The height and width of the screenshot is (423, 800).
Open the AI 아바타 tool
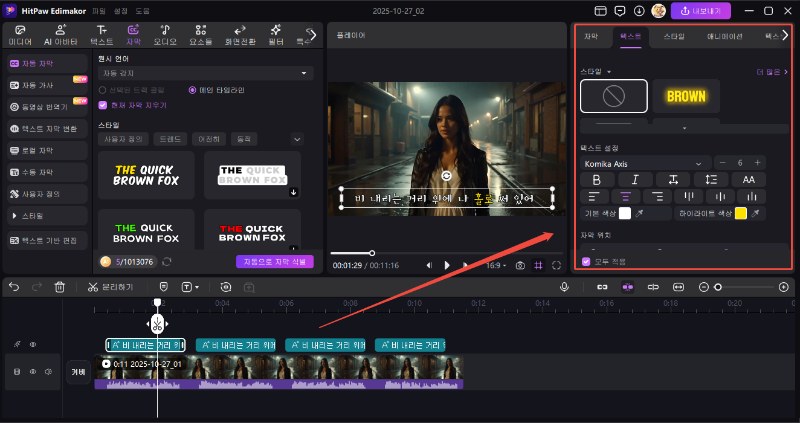click(58, 37)
